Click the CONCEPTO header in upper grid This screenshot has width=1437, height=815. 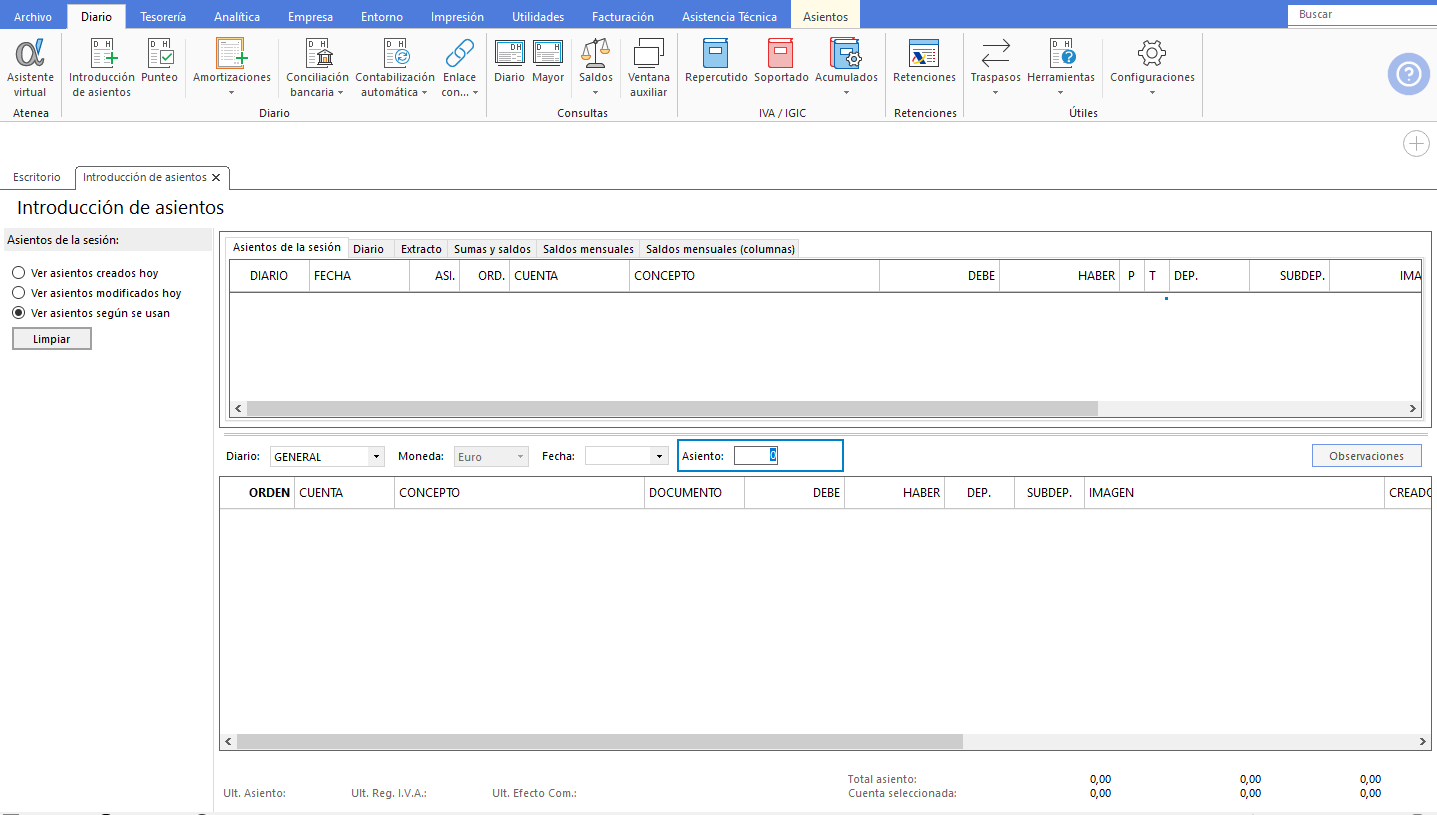coord(754,276)
